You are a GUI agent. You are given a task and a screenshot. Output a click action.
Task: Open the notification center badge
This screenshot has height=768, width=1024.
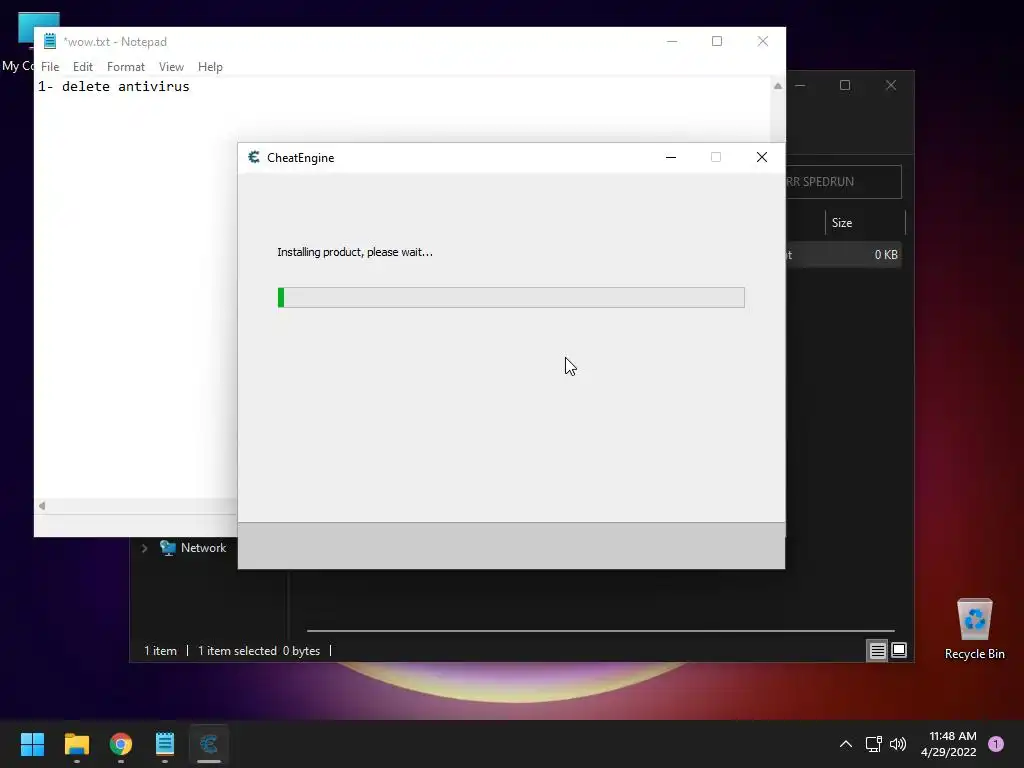click(996, 744)
